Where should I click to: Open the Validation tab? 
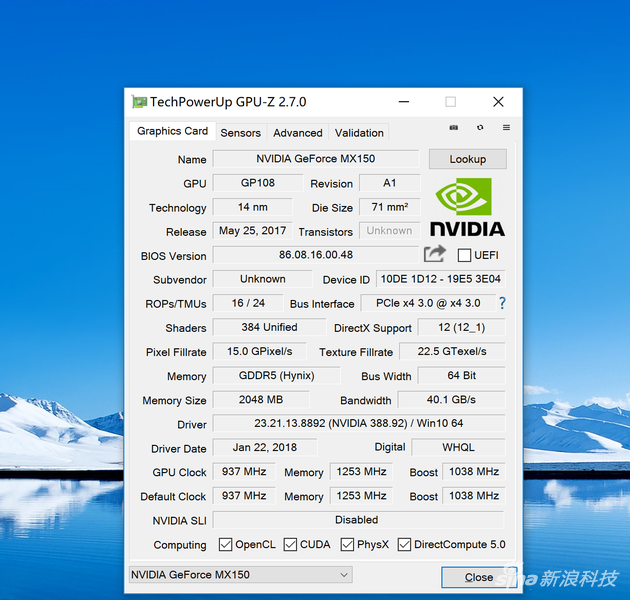pyautogui.click(x=359, y=133)
